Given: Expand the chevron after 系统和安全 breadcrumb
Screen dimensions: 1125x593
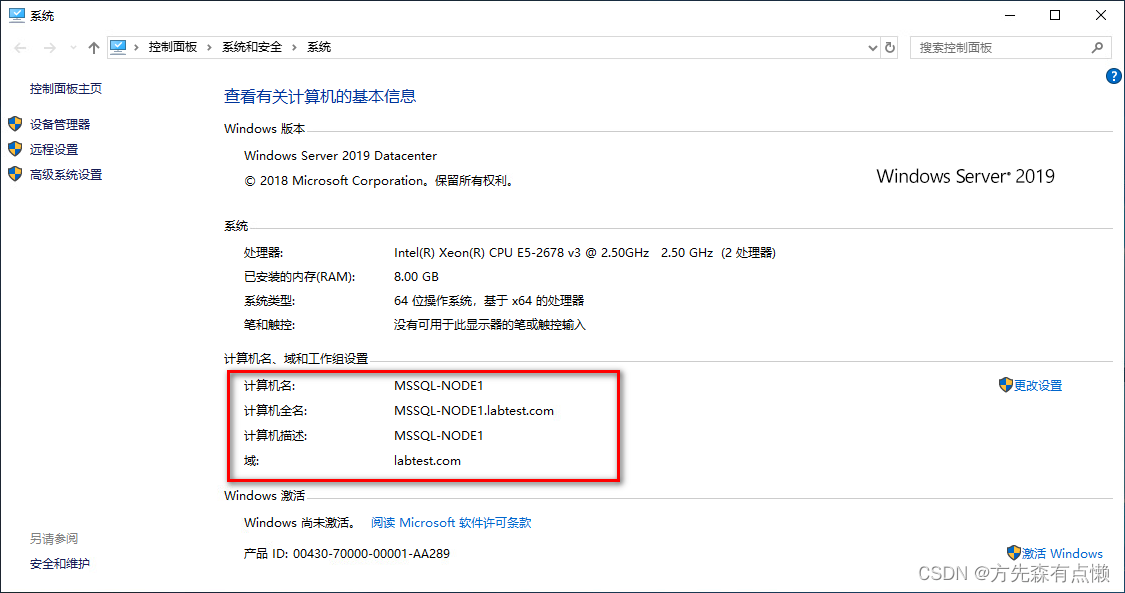Looking at the screenshot, I should click(294, 47).
